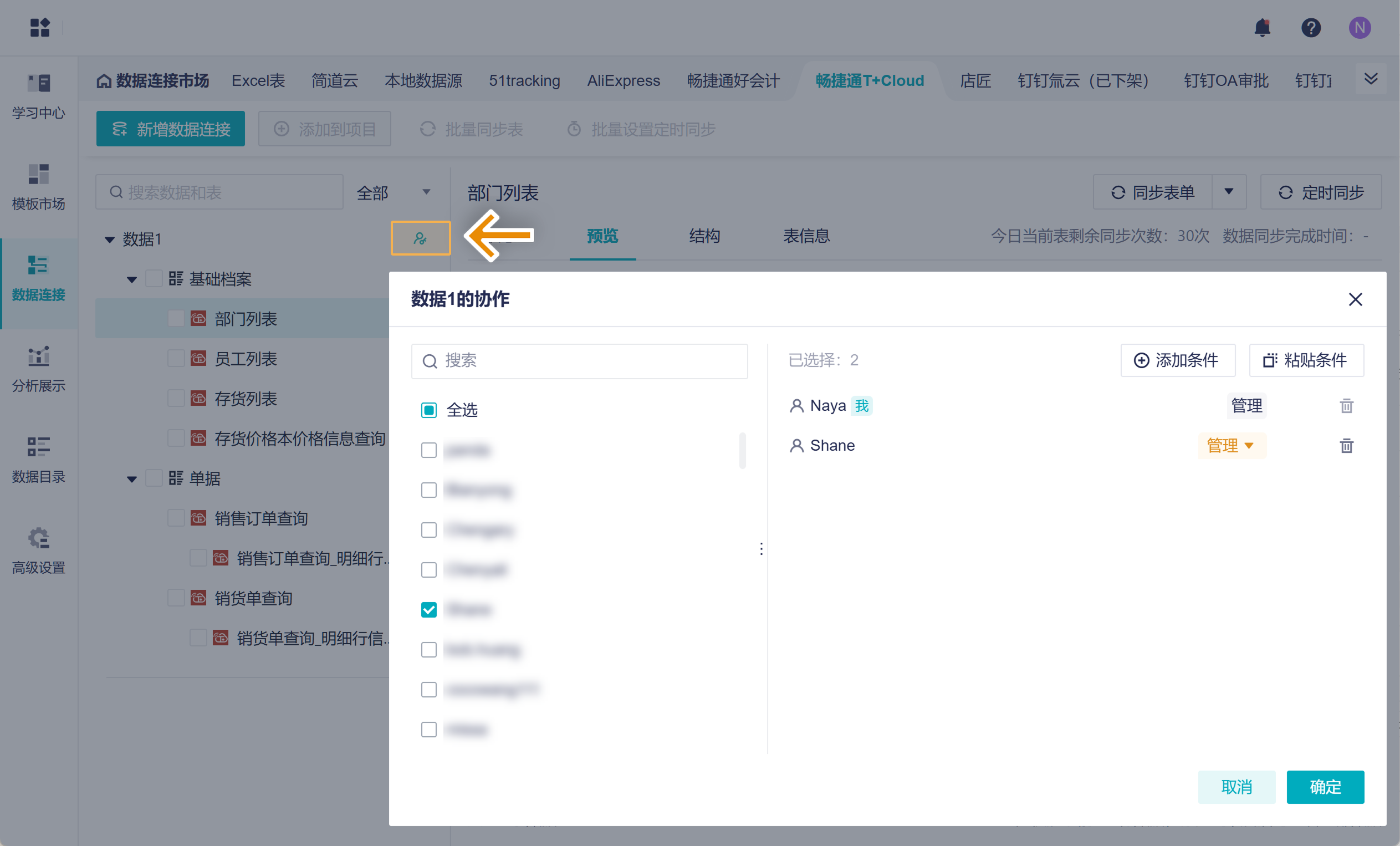Image resolution: width=1400 pixels, height=846 pixels.
Task: Switch to the 结构 tab
Action: 704,236
